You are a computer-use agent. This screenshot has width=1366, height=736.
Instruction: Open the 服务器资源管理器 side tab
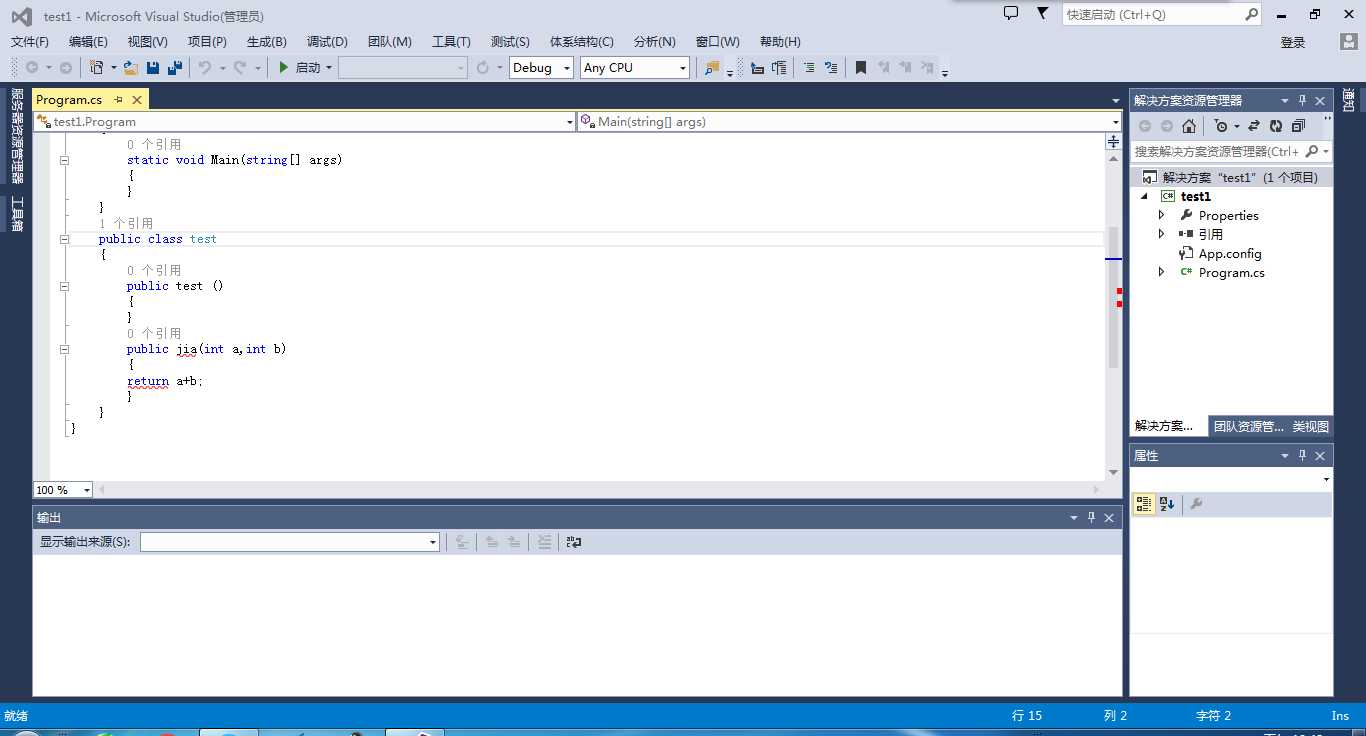16,136
